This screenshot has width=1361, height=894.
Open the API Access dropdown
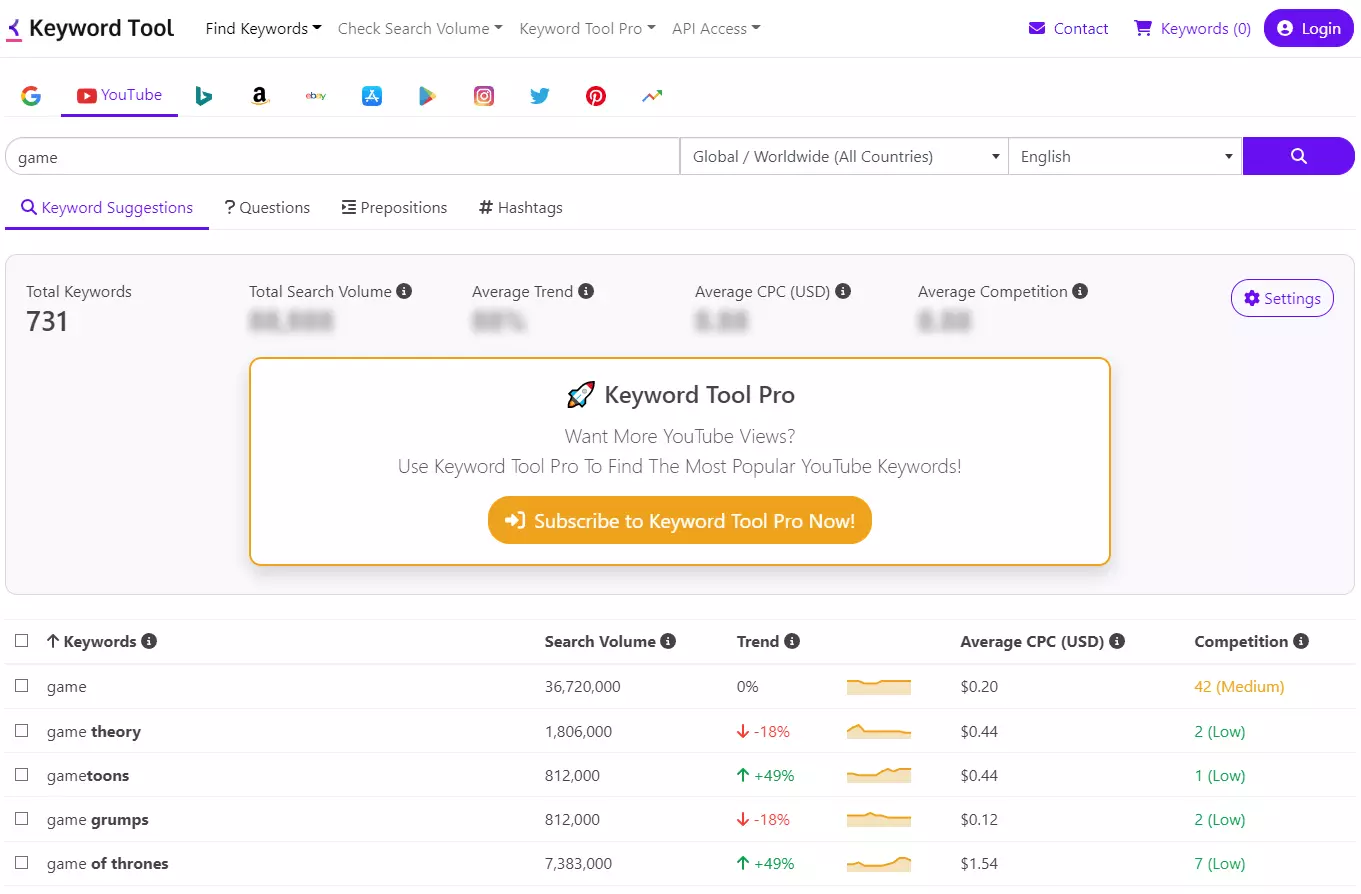716,28
